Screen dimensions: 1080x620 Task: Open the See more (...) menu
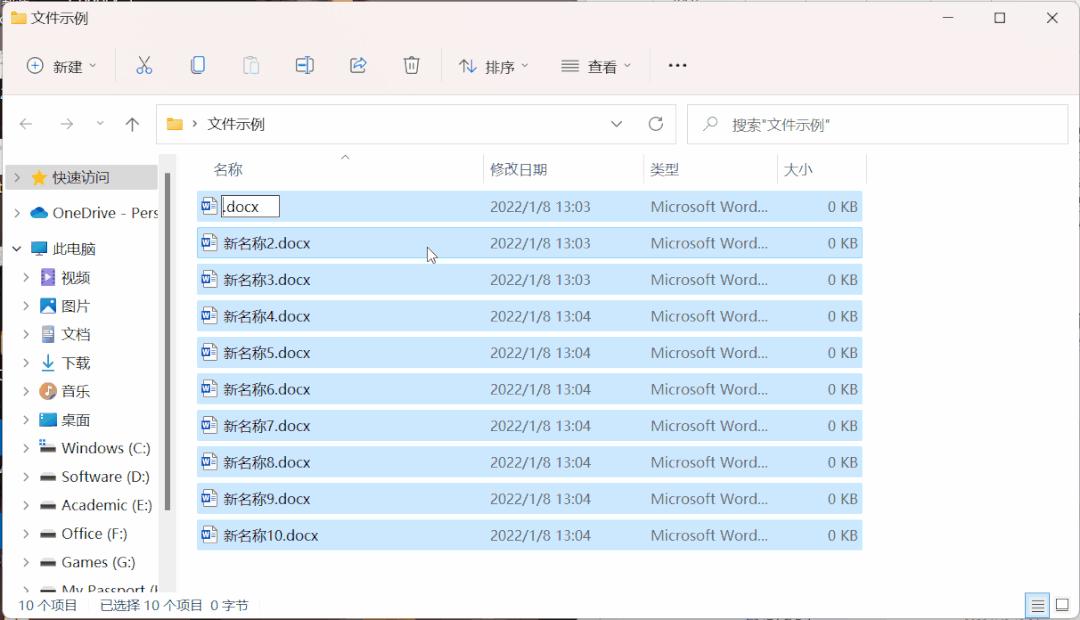pyautogui.click(x=677, y=65)
